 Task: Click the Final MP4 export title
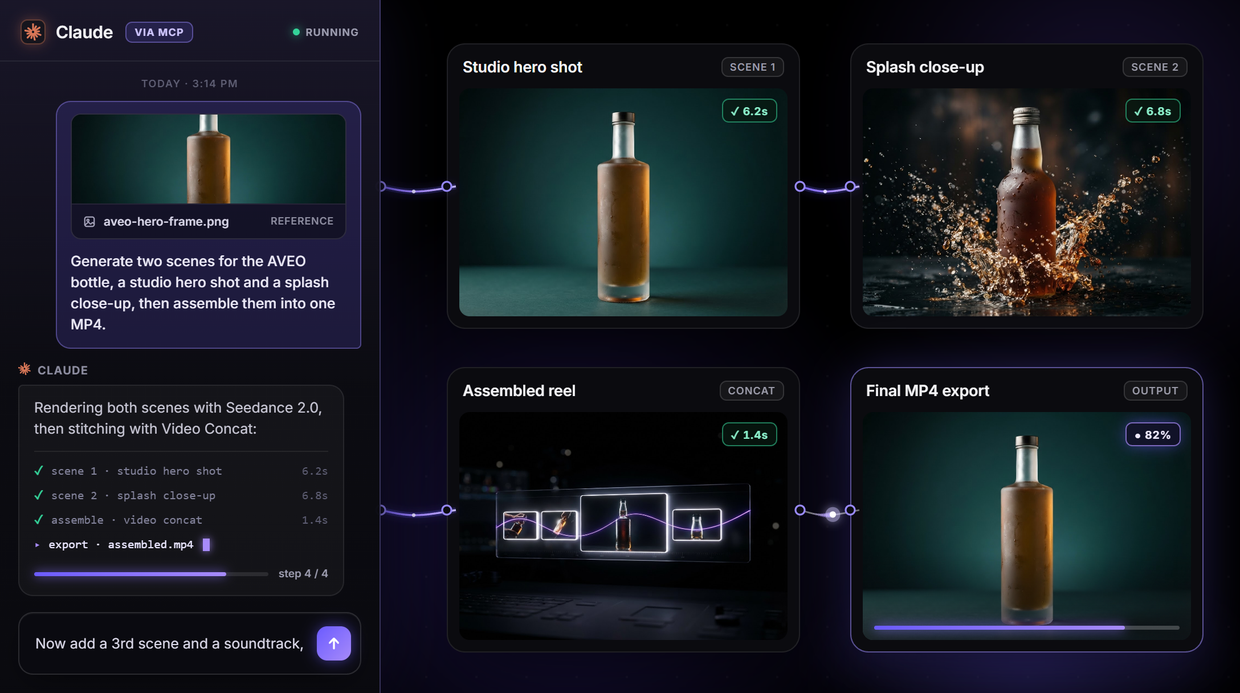(x=927, y=391)
